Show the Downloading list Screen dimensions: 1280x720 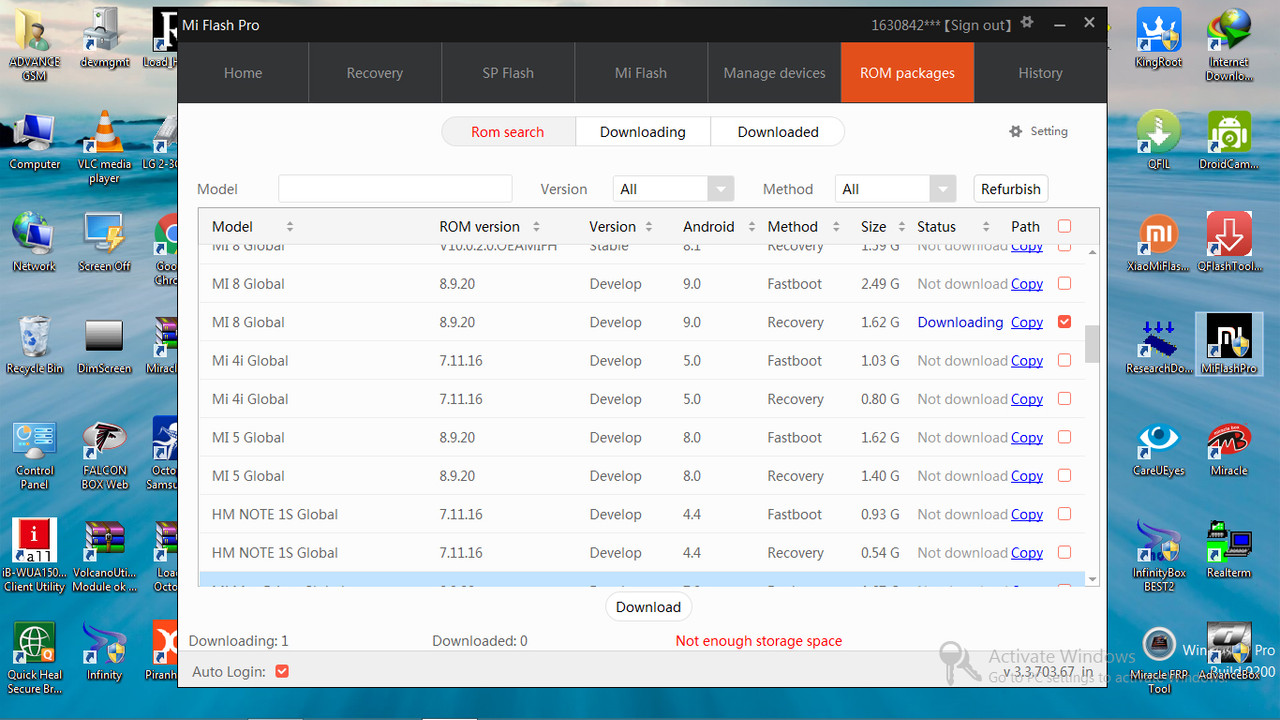[643, 132]
